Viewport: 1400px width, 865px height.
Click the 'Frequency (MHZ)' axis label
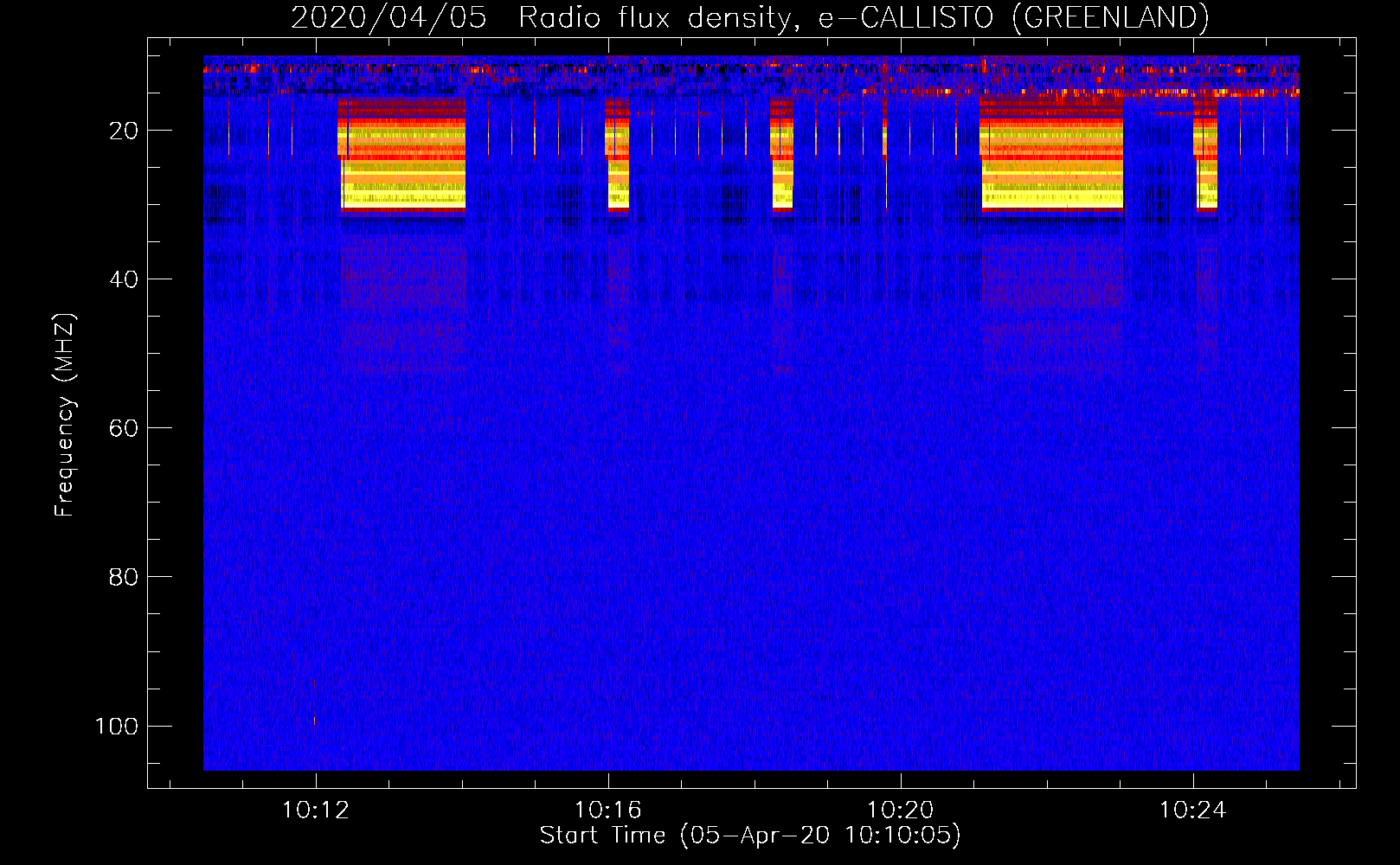click(65, 415)
